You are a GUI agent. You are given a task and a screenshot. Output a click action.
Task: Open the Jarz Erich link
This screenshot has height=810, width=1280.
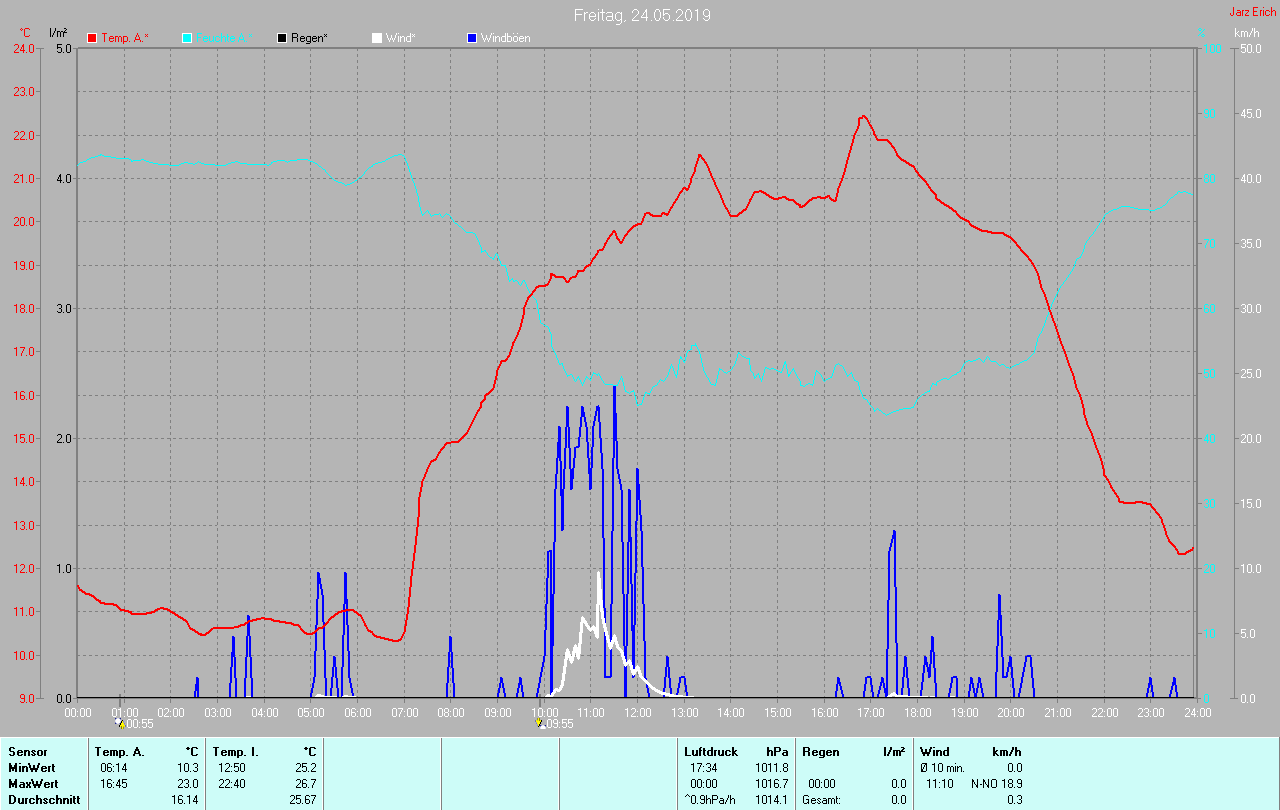(1252, 12)
